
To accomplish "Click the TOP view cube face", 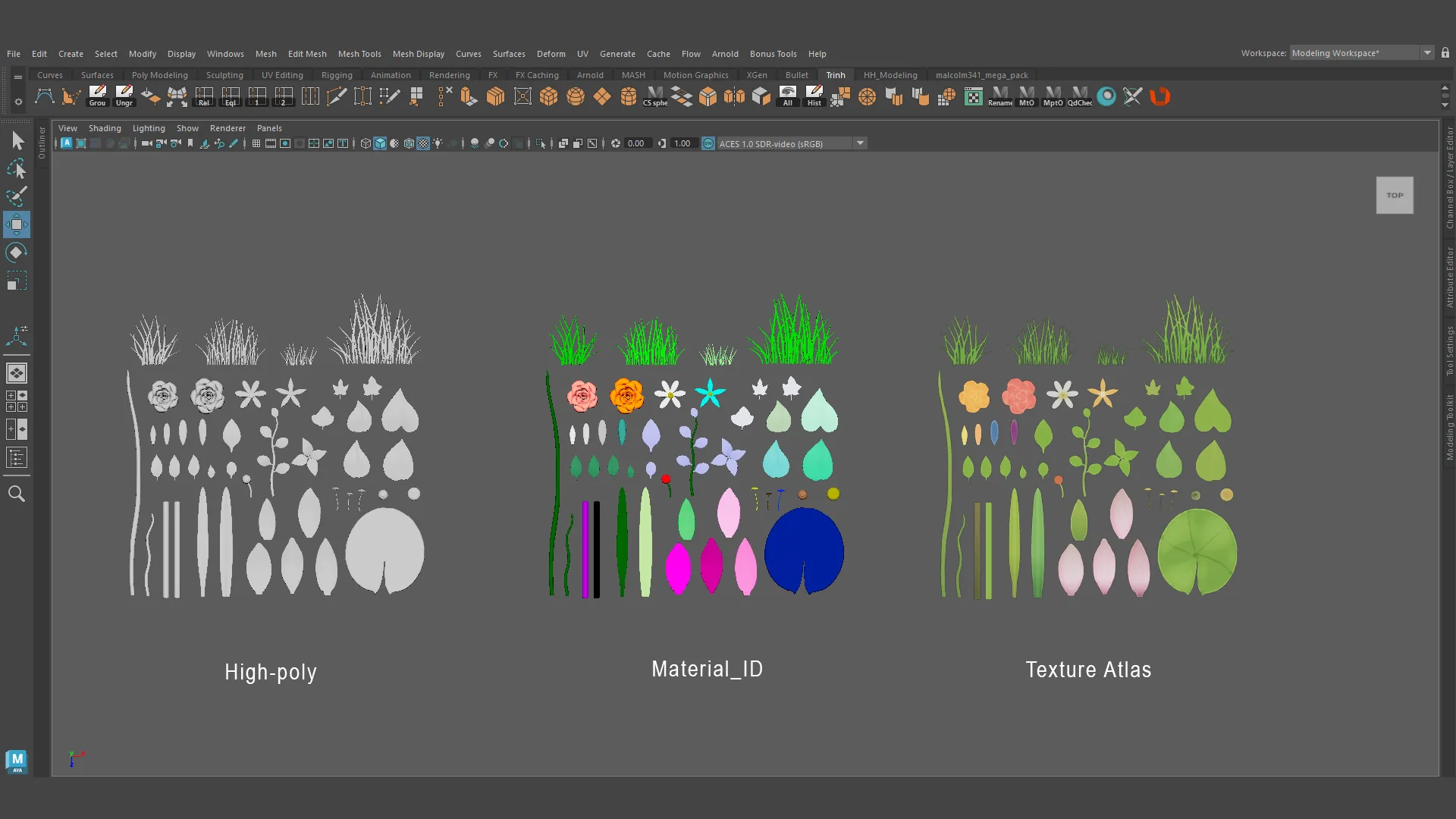I will tap(1395, 195).
